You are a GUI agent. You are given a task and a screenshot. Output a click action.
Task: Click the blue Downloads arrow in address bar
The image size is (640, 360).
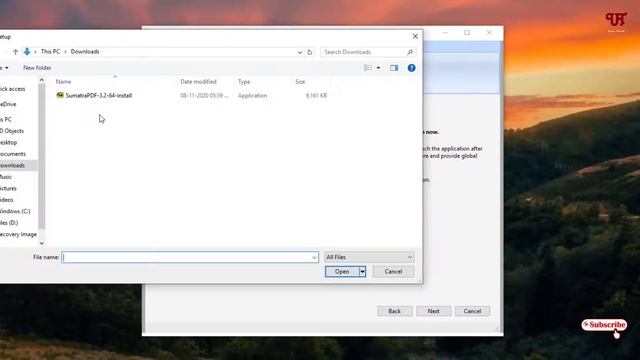(x=27, y=51)
